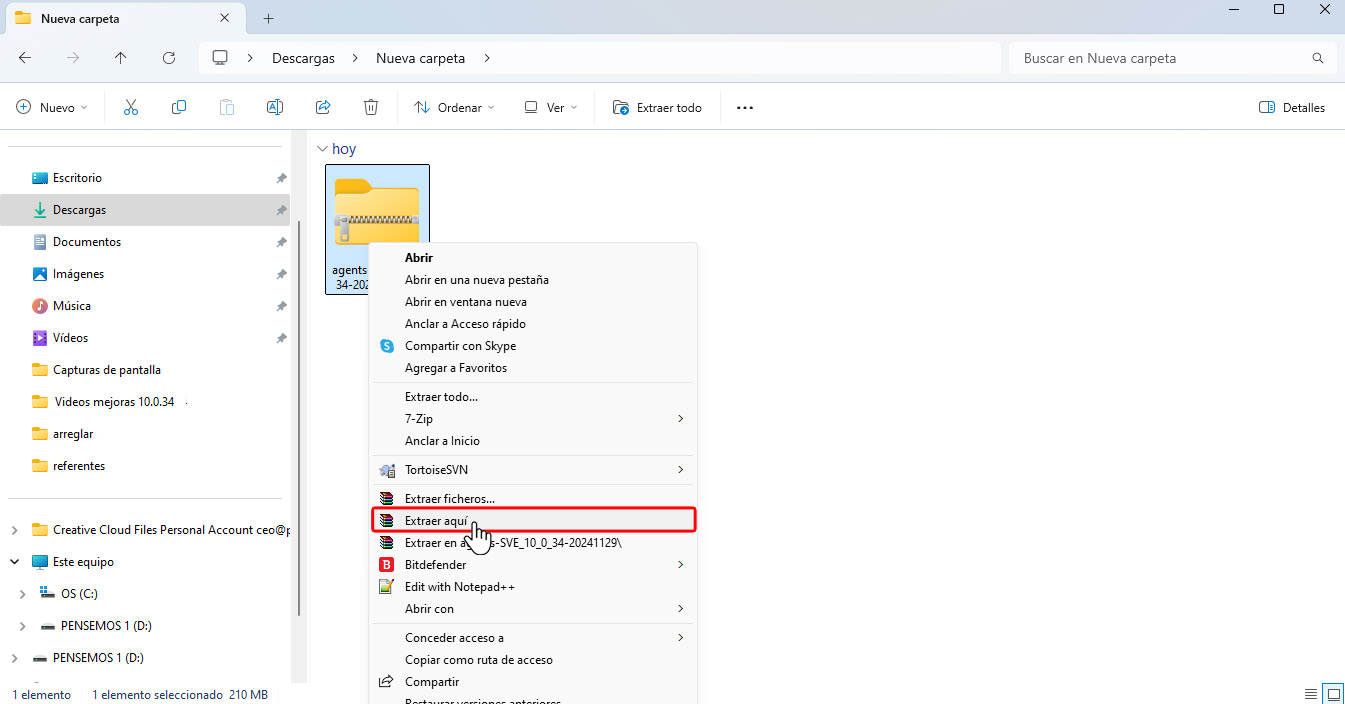Screen dimensions: 1345x704
Task: Collapse the Este equipo tree node
Action: [x=15, y=562]
